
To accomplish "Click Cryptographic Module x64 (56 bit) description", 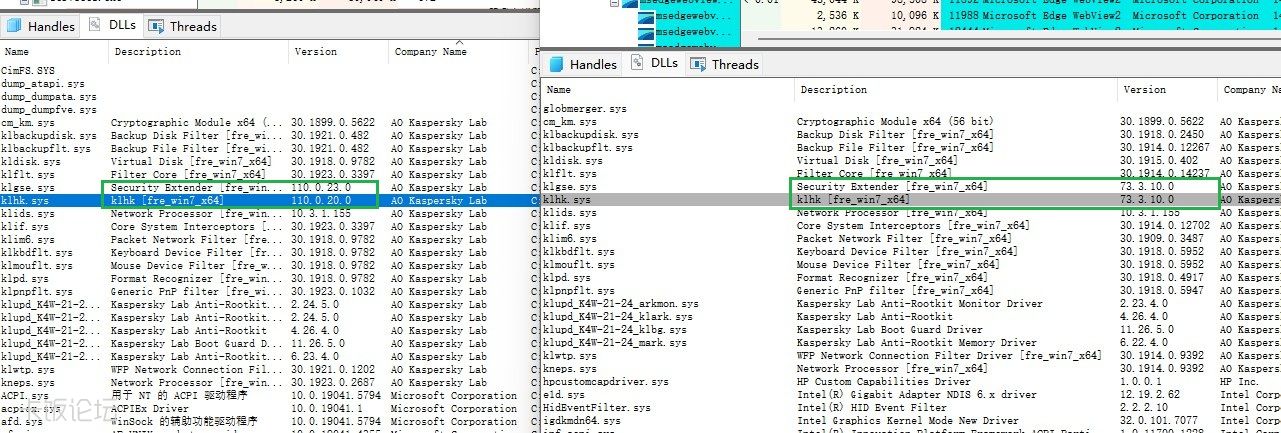I will pos(895,121).
